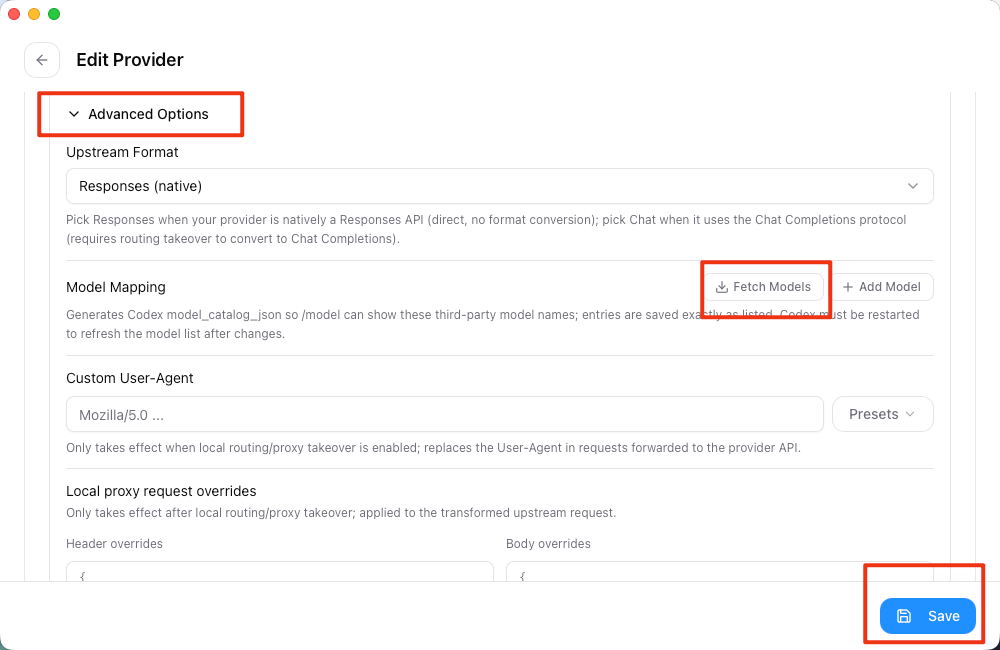The width and height of the screenshot is (1000, 650).
Task: Click the small chevron inside Presets
Action: click(910, 414)
